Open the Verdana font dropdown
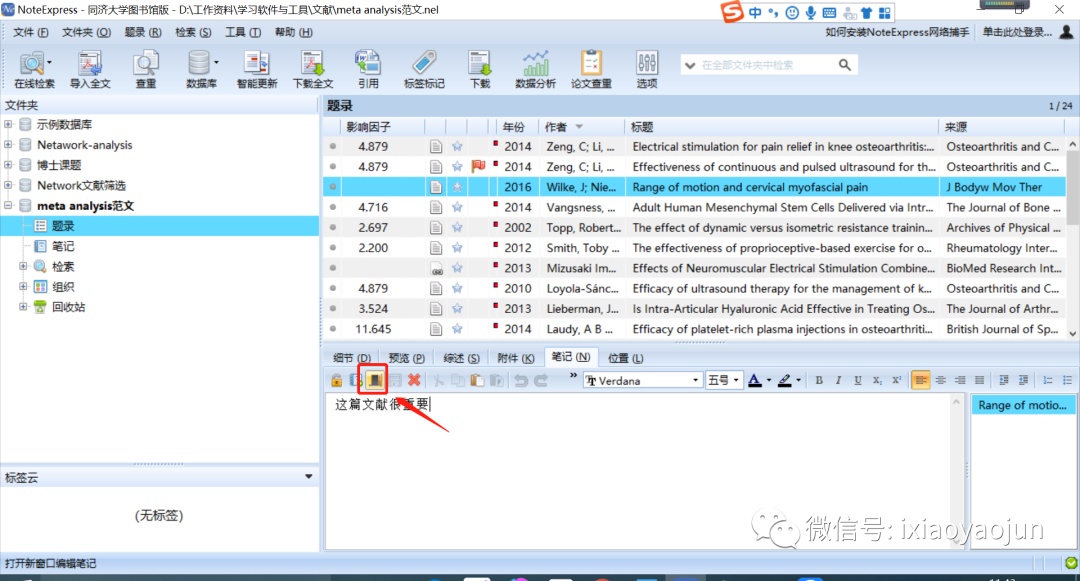1080x581 pixels. [695, 380]
